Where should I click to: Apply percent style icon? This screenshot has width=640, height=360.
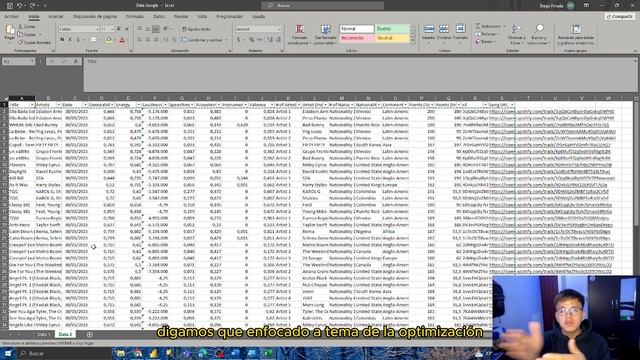[x=251, y=40]
